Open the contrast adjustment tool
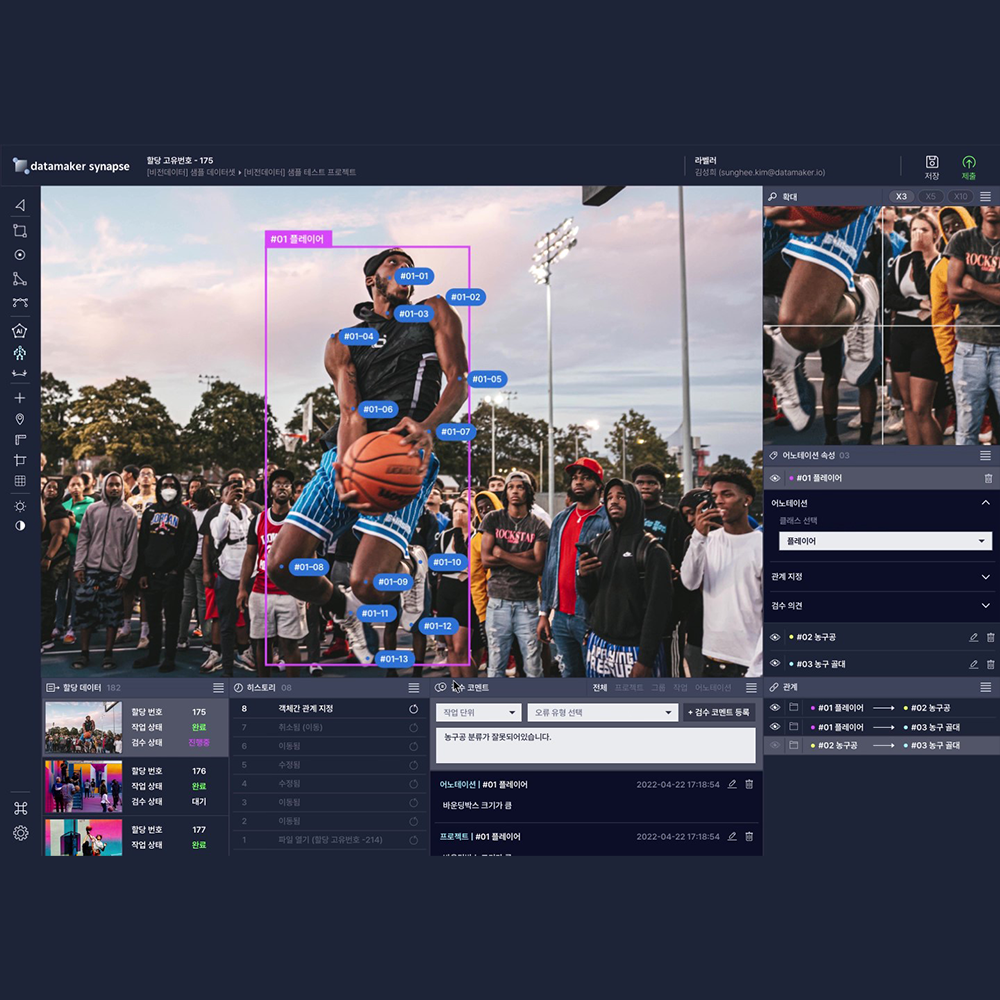This screenshot has height=1000, width=1000. coord(20,526)
